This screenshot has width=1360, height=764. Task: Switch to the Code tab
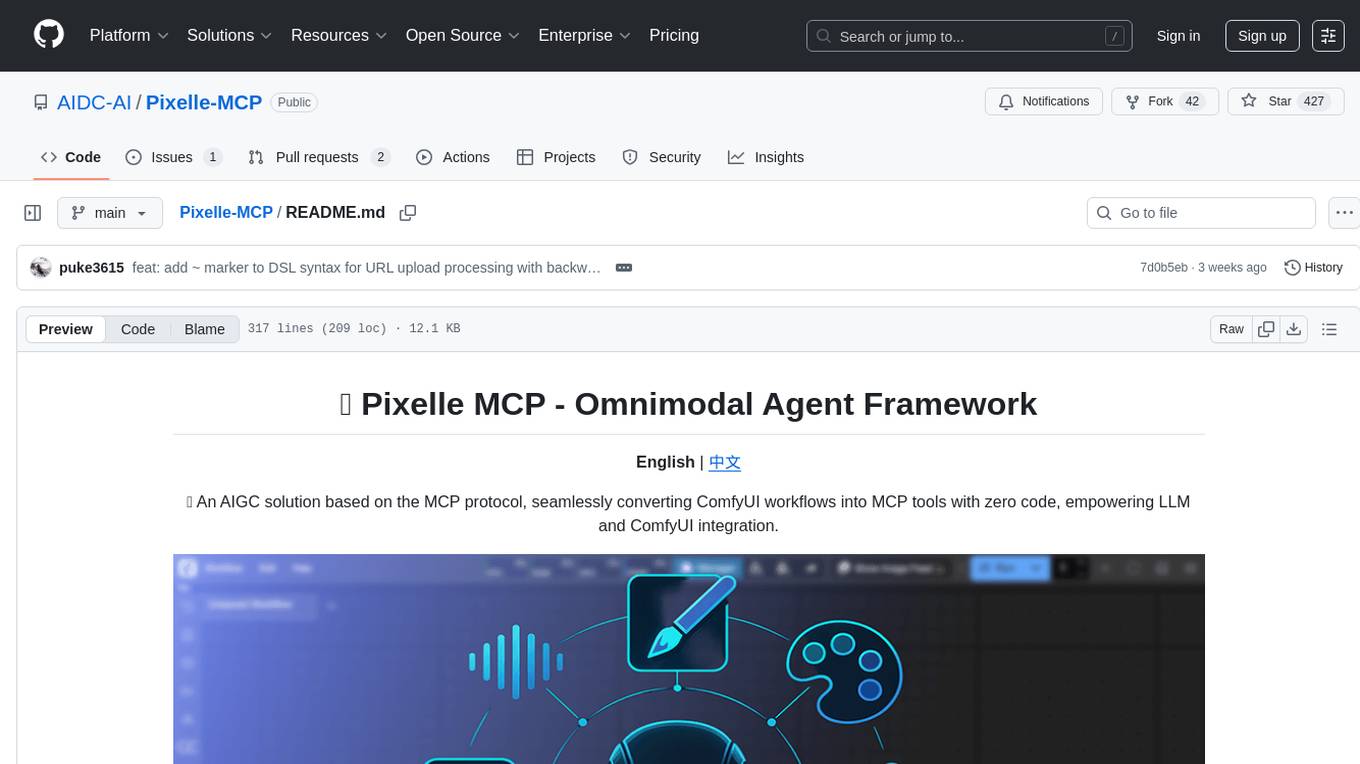[x=71, y=157]
